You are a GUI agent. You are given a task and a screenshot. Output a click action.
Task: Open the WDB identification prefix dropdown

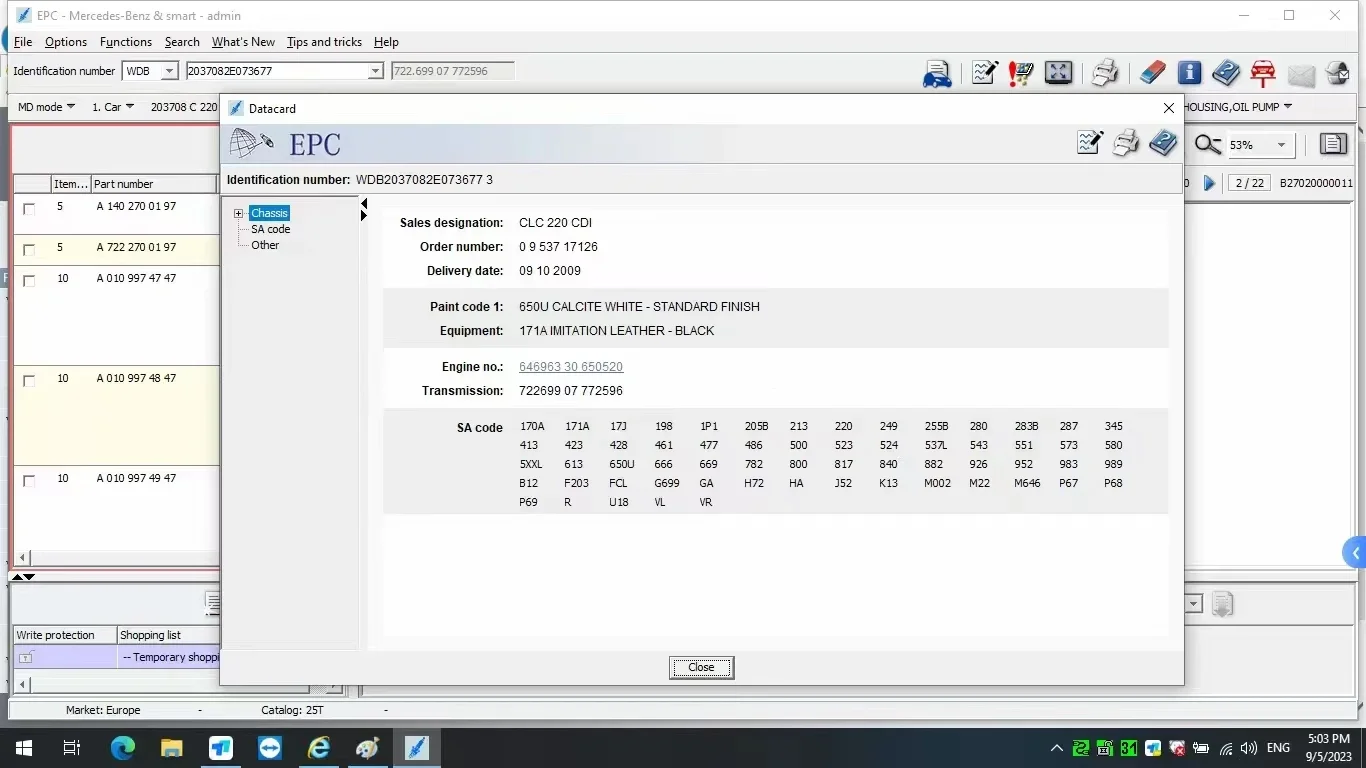[169, 71]
